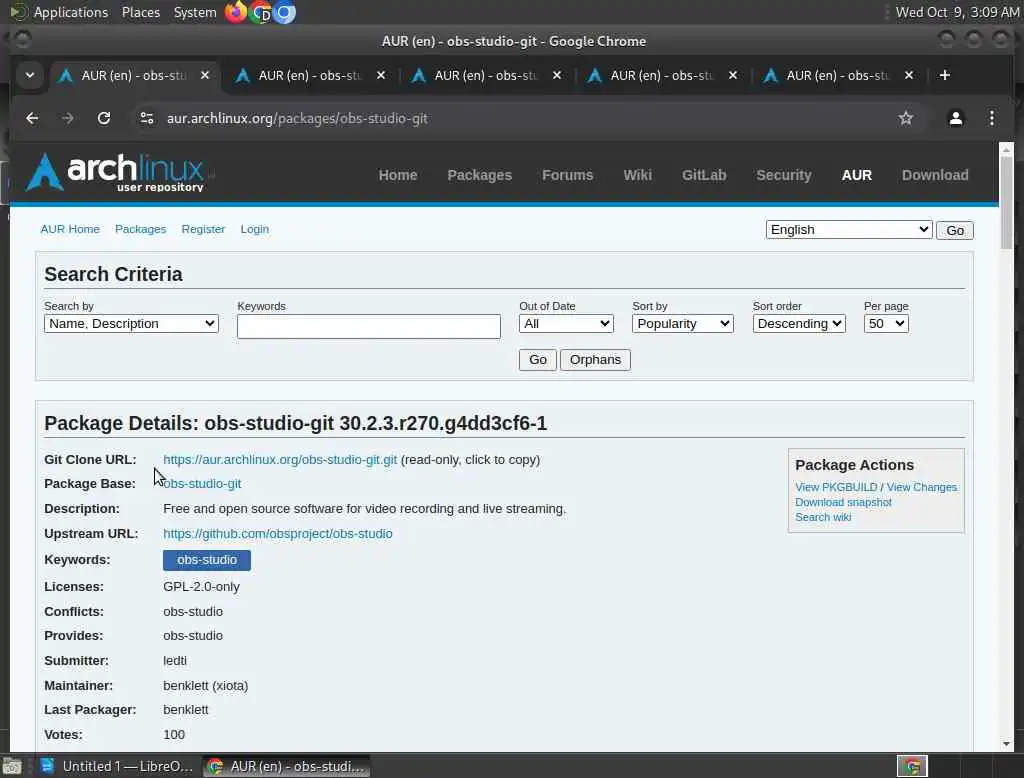Open Packages in Arch top navigation
1024x778 pixels.
tap(479, 175)
